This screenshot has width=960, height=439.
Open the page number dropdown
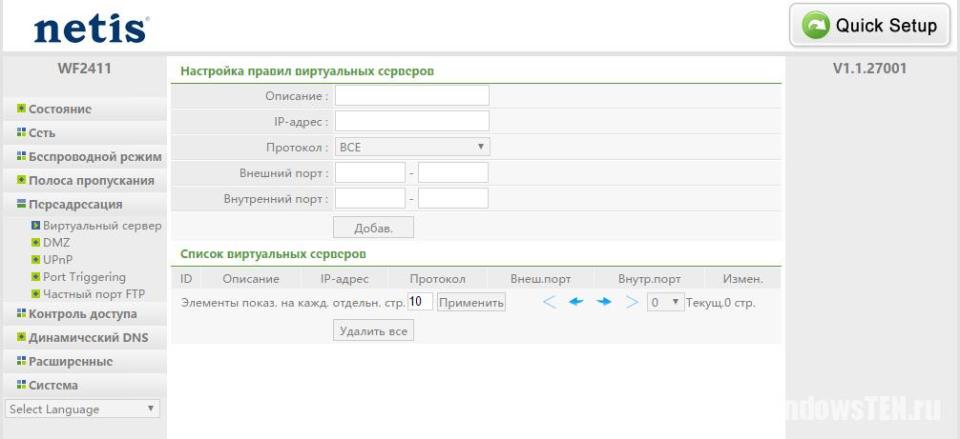665,302
